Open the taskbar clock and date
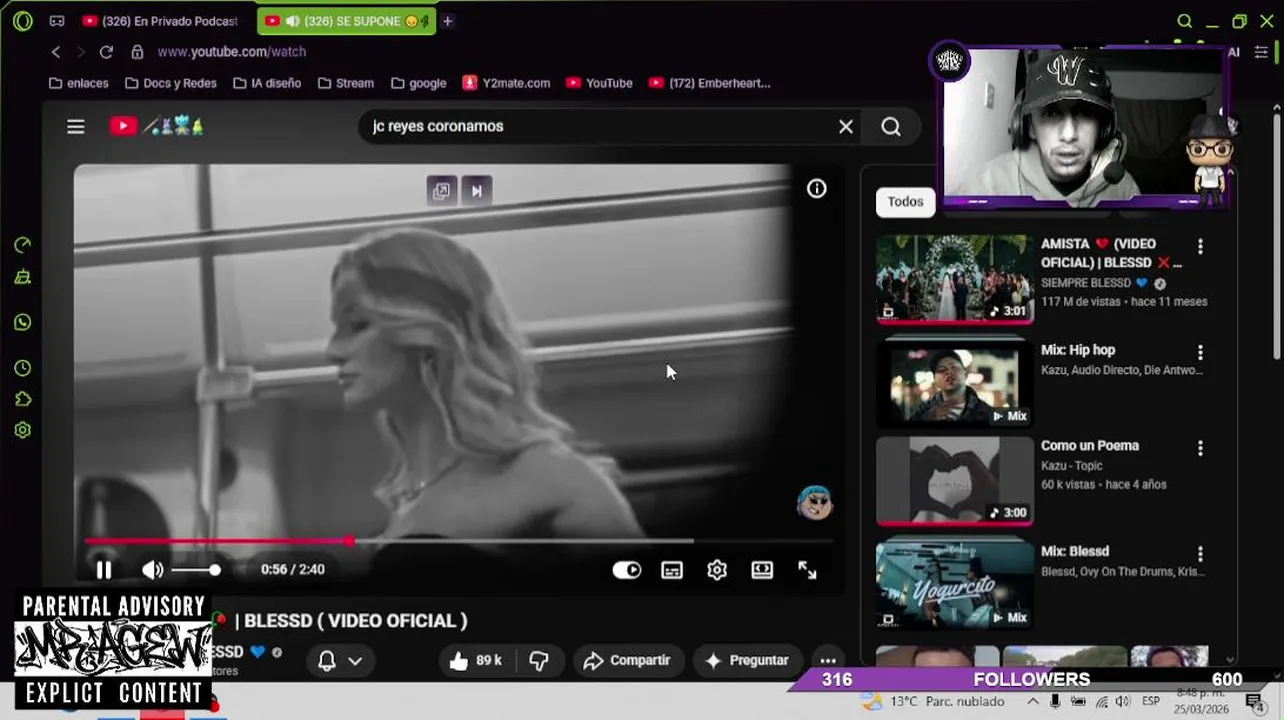The height and width of the screenshot is (720, 1284). [x=1199, y=701]
